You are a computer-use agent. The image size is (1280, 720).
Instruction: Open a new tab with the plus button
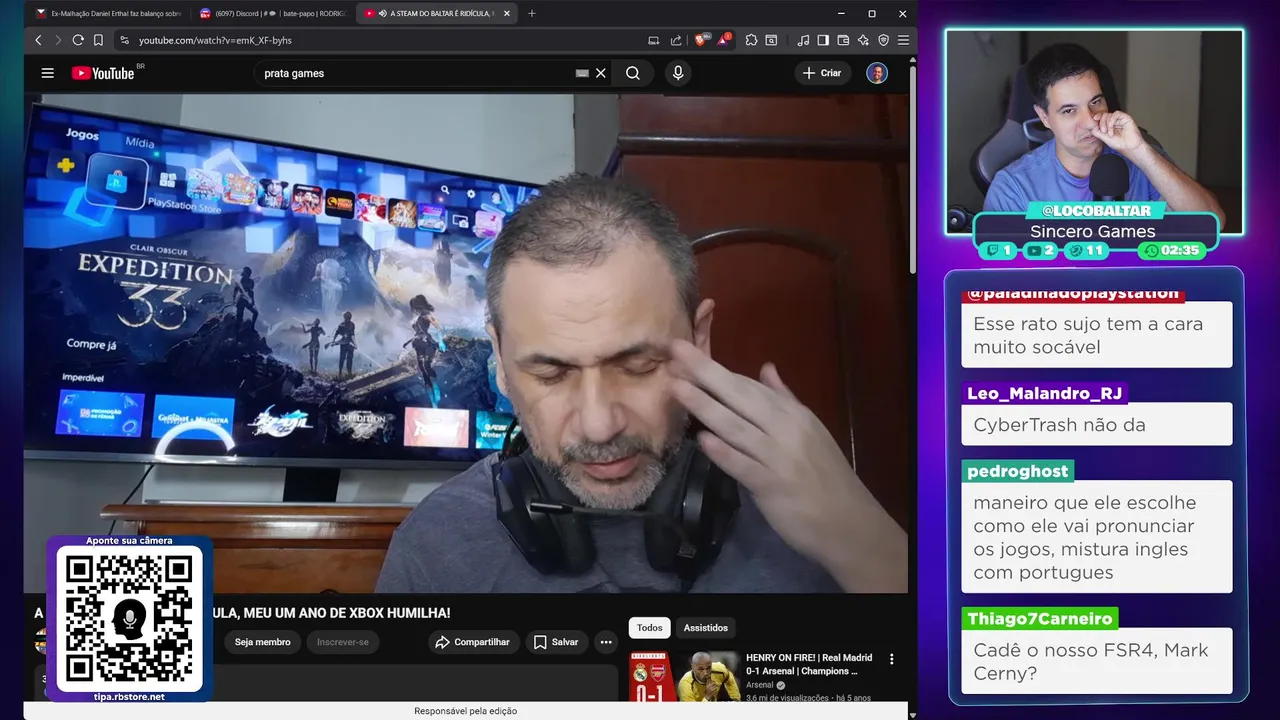click(x=531, y=13)
